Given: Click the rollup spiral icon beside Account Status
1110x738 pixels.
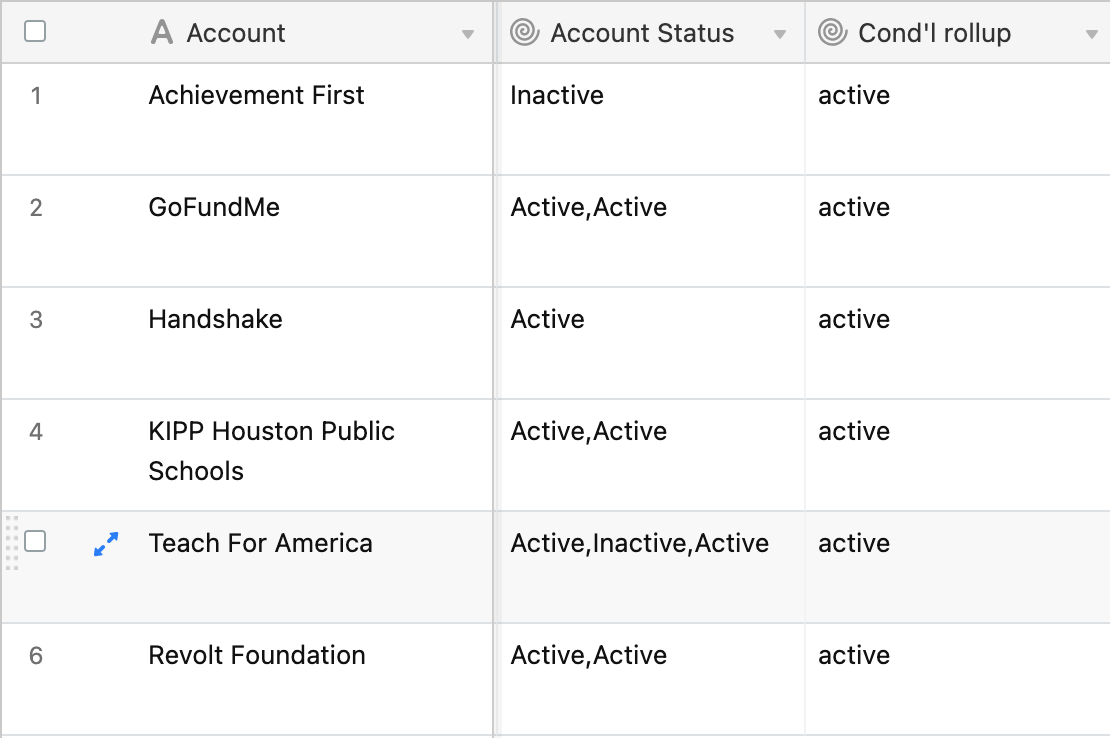Looking at the screenshot, I should [x=525, y=33].
